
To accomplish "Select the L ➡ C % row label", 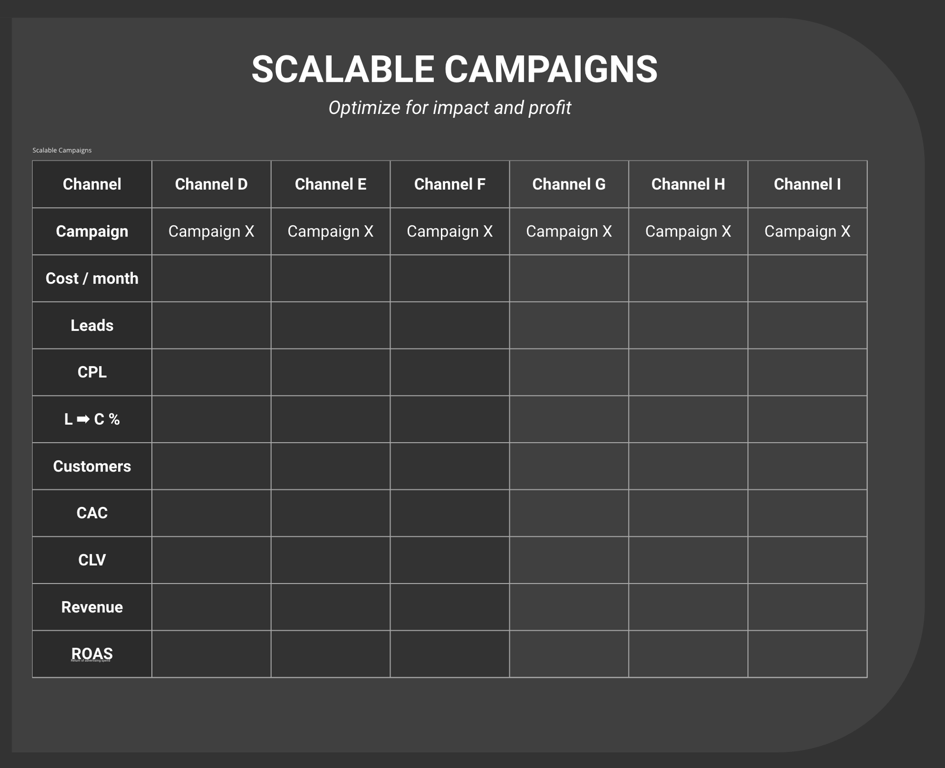I will pyautogui.click(x=92, y=419).
